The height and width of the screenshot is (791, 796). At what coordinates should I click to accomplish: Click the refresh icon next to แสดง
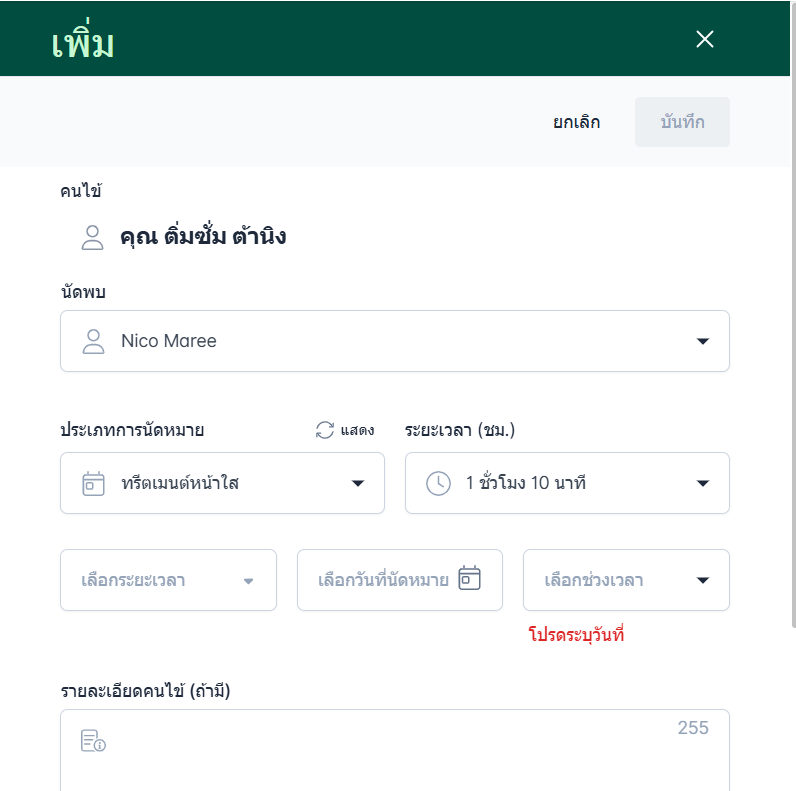[325, 430]
